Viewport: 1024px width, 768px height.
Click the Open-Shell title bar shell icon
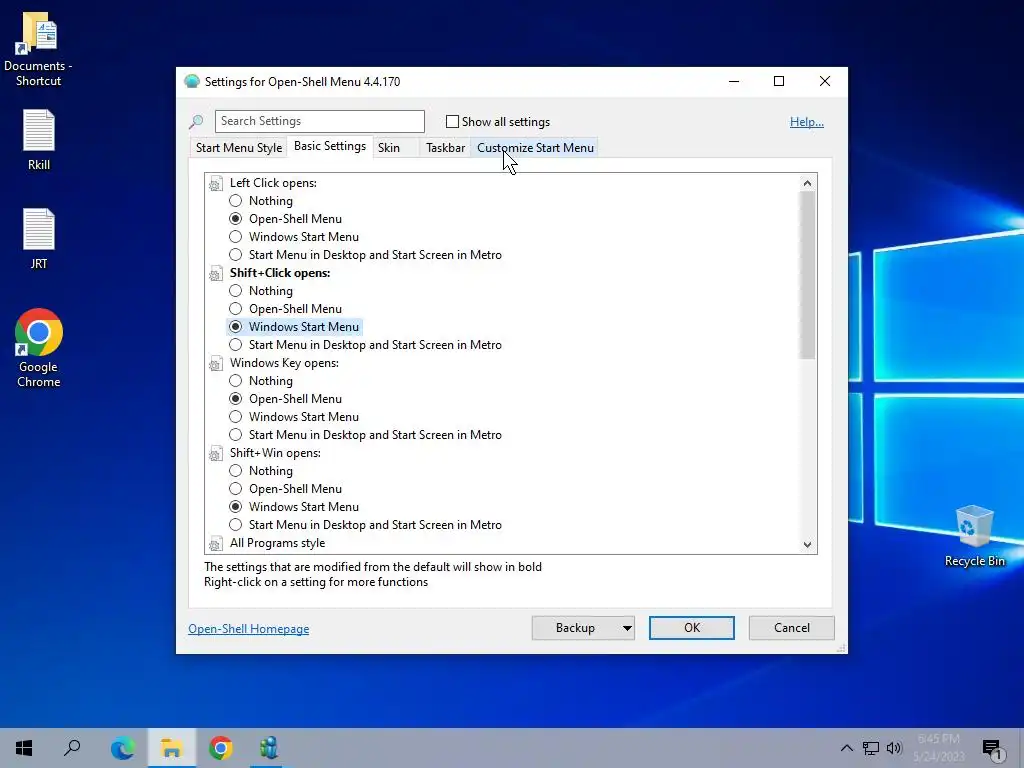(x=192, y=82)
